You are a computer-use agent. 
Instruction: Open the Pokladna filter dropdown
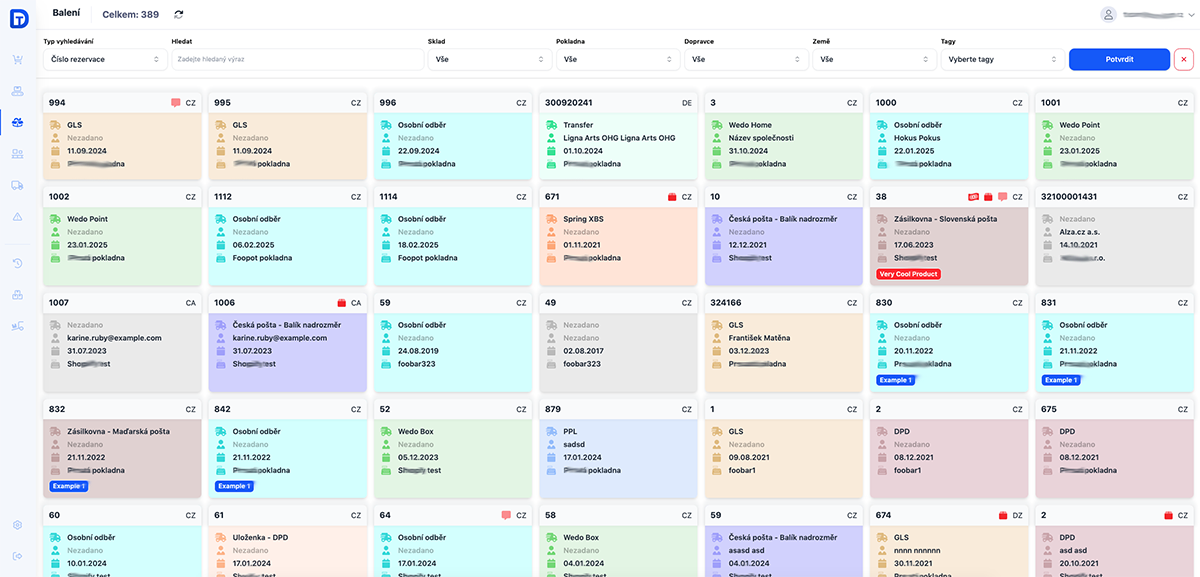tap(618, 59)
